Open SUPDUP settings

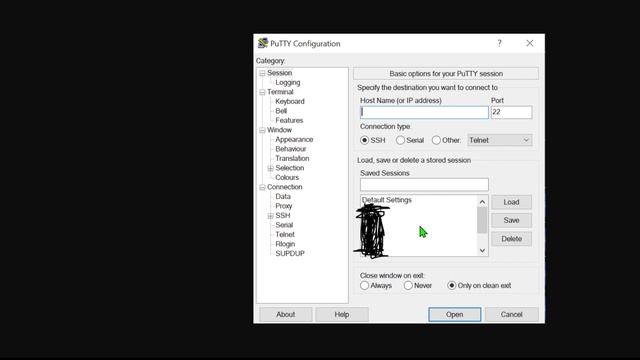tap(290, 253)
